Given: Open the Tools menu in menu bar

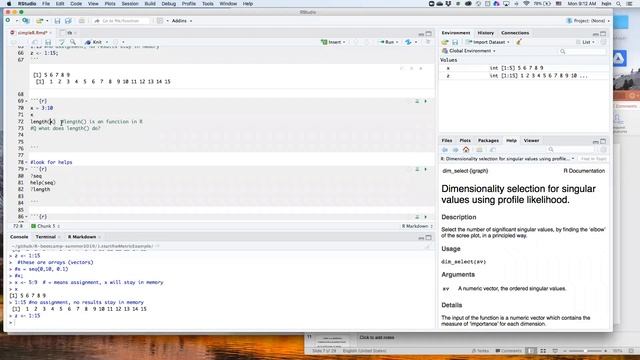Looking at the screenshot, I should tap(208, 4).
